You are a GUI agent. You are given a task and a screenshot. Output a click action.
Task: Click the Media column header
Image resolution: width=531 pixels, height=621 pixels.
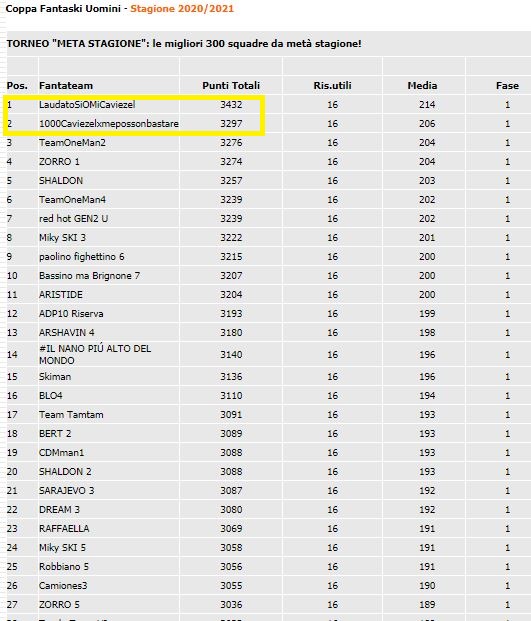click(x=422, y=86)
